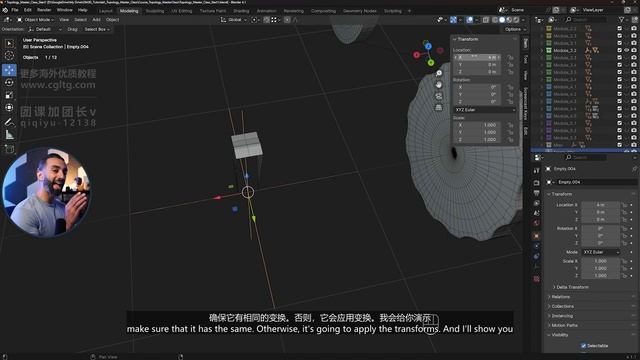Screen dimensions: 640x360
Task: Open the Tool properties tab icon
Action: pyautogui.click(x=536, y=171)
